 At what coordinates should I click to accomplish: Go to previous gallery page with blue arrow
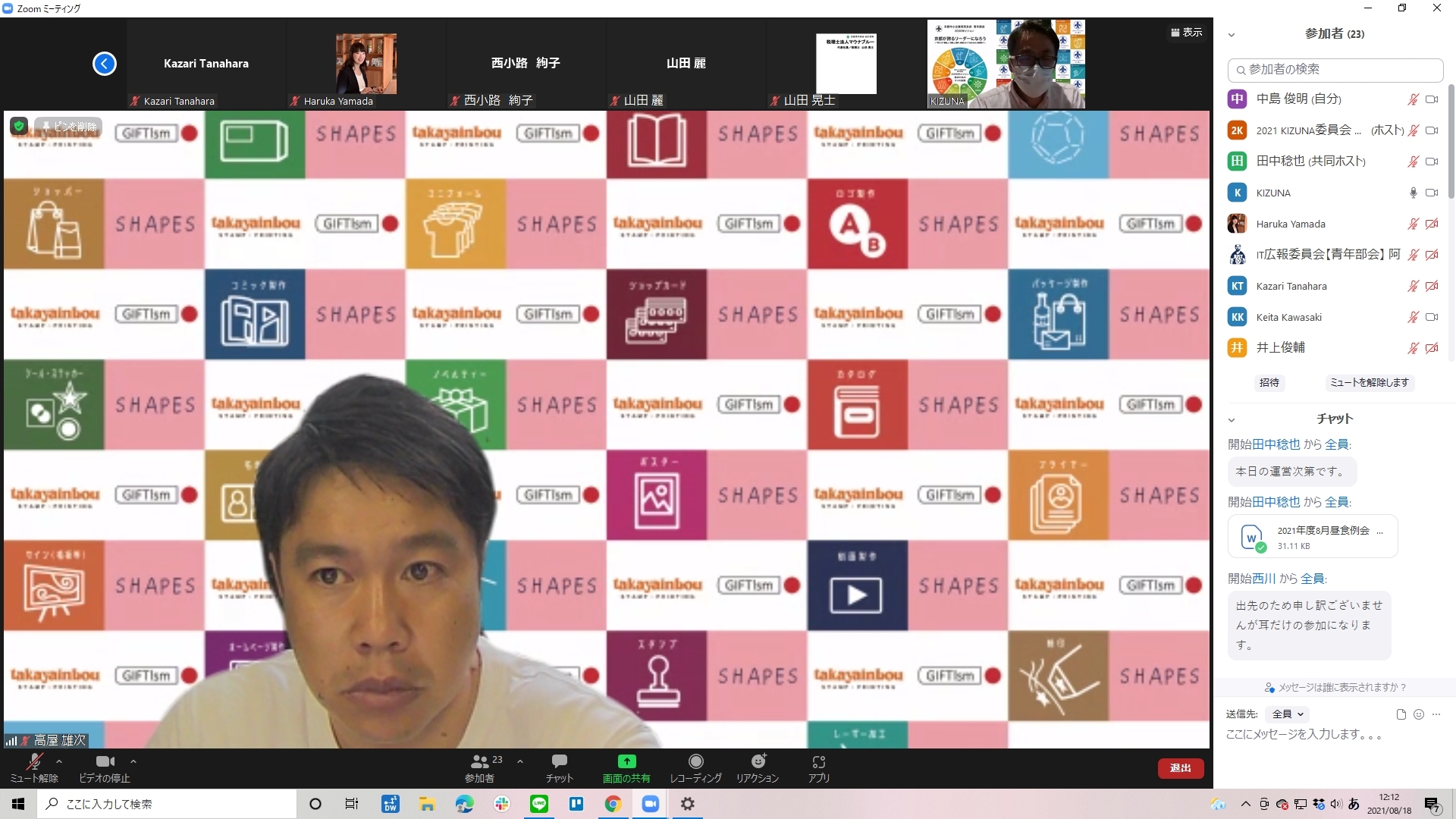105,64
